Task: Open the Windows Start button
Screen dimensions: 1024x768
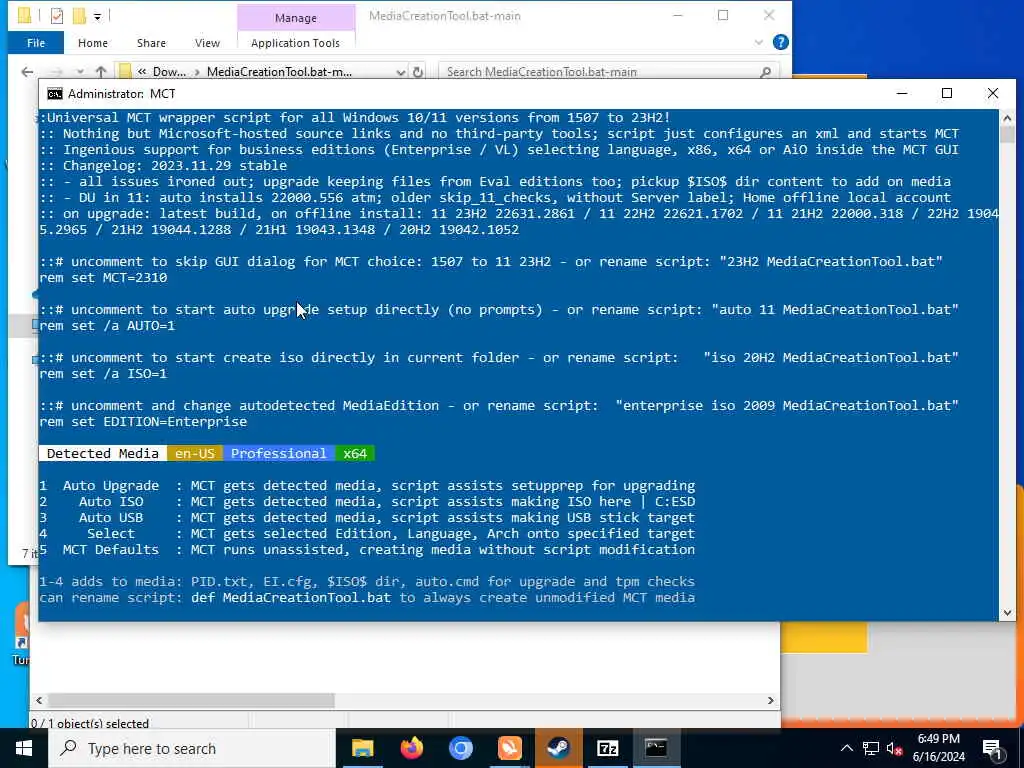Action: coord(24,748)
